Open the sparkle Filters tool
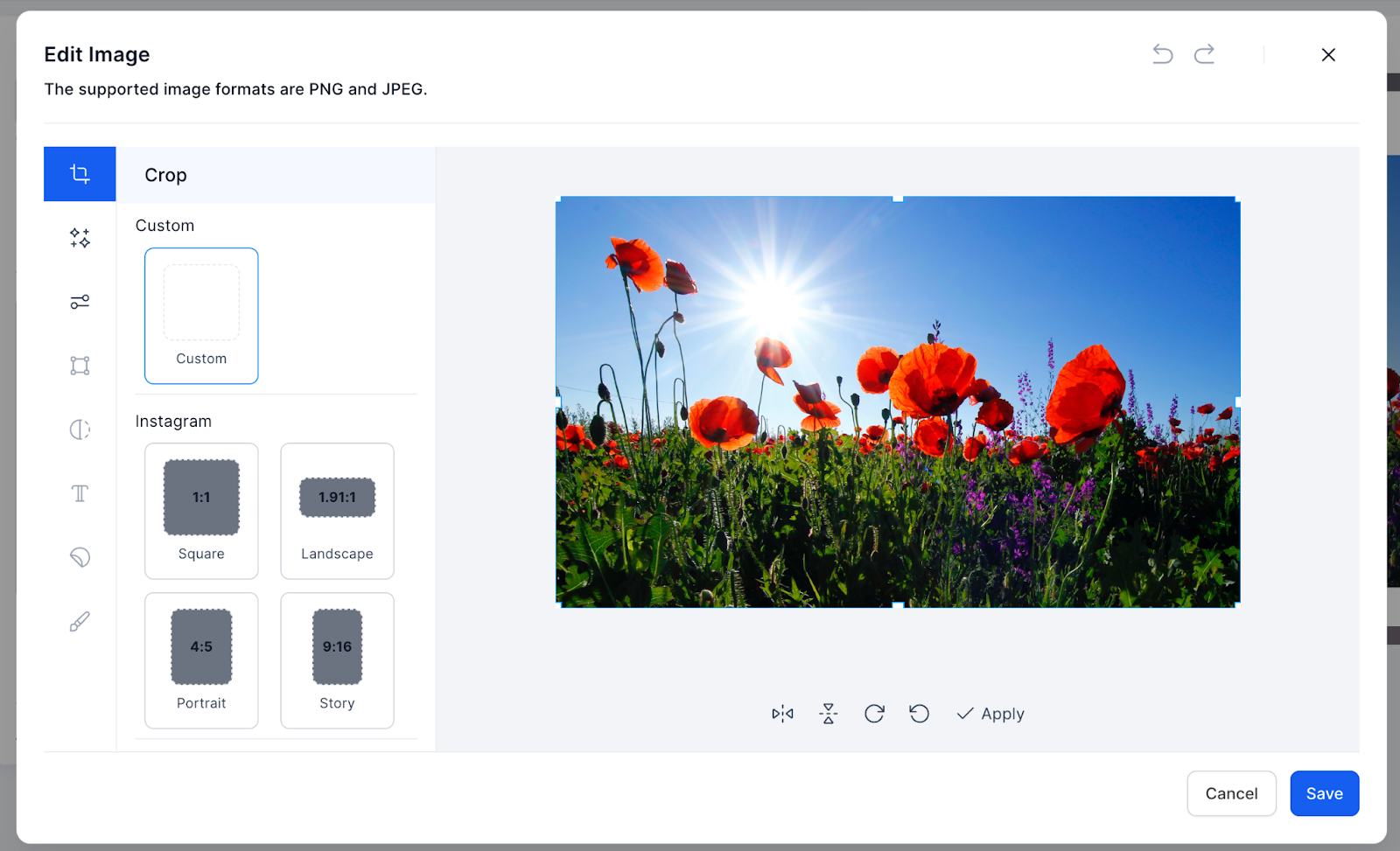 [x=80, y=238]
